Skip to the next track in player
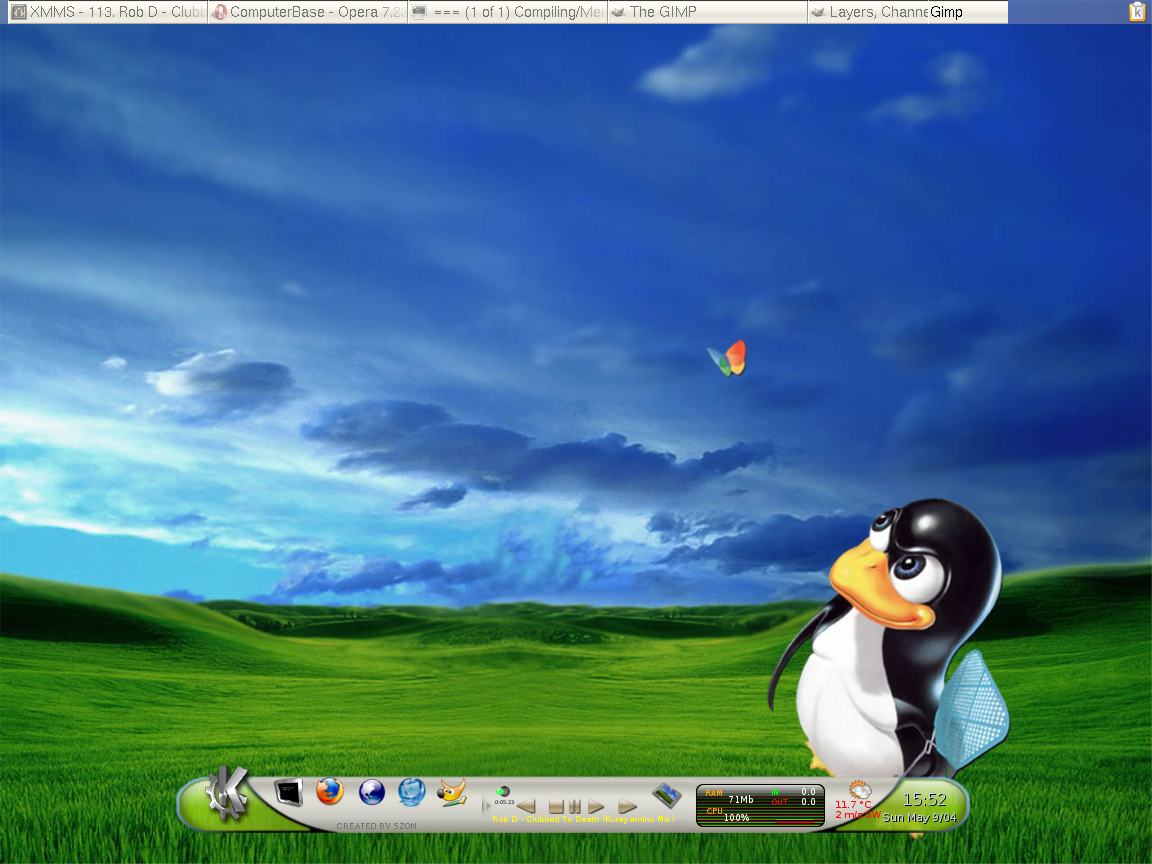Screen dimensions: 1152x864 click(x=627, y=807)
